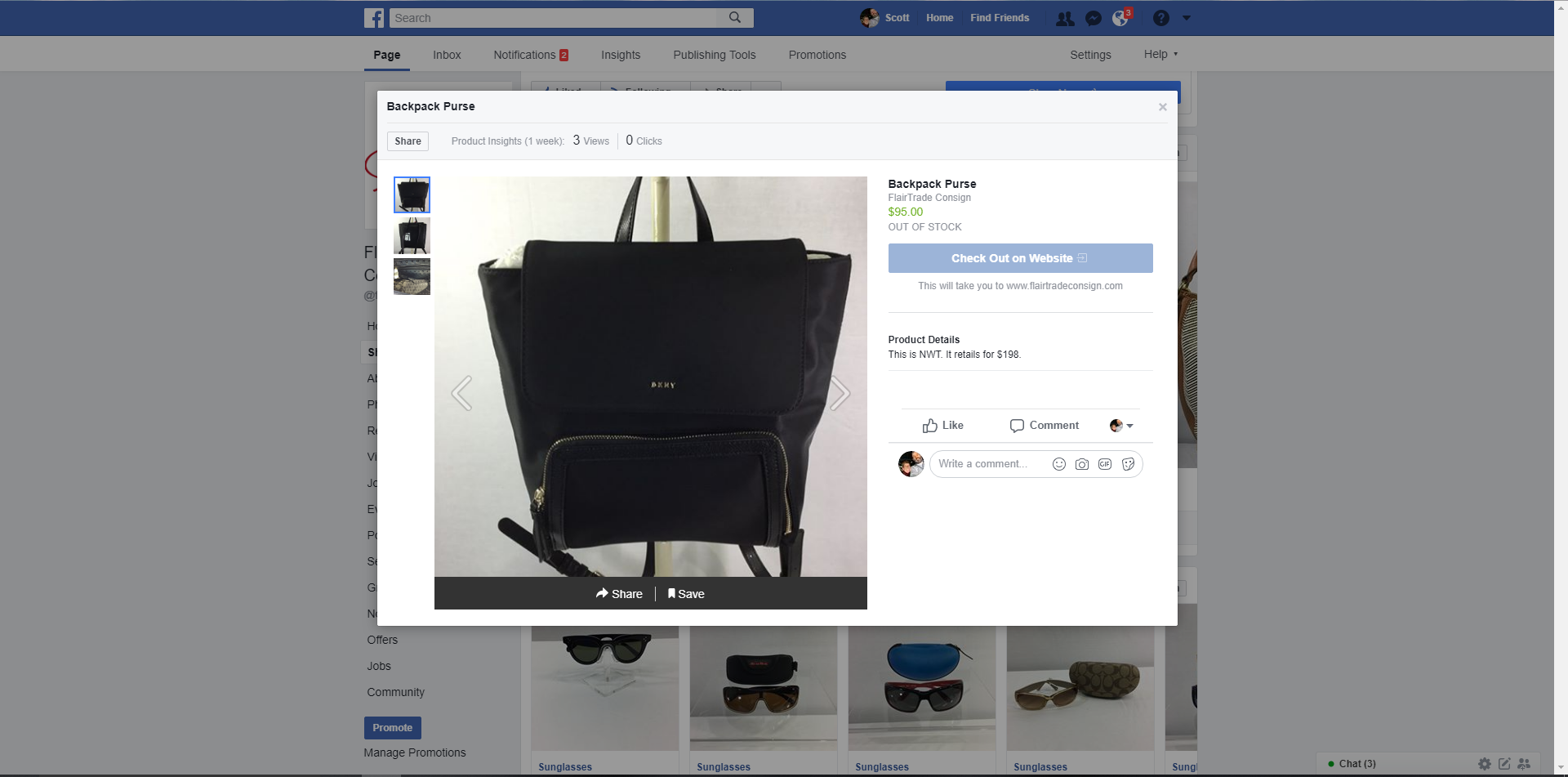Image resolution: width=1568 pixels, height=777 pixels.
Task: Open the Chat (3) bar
Action: tap(1357, 764)
